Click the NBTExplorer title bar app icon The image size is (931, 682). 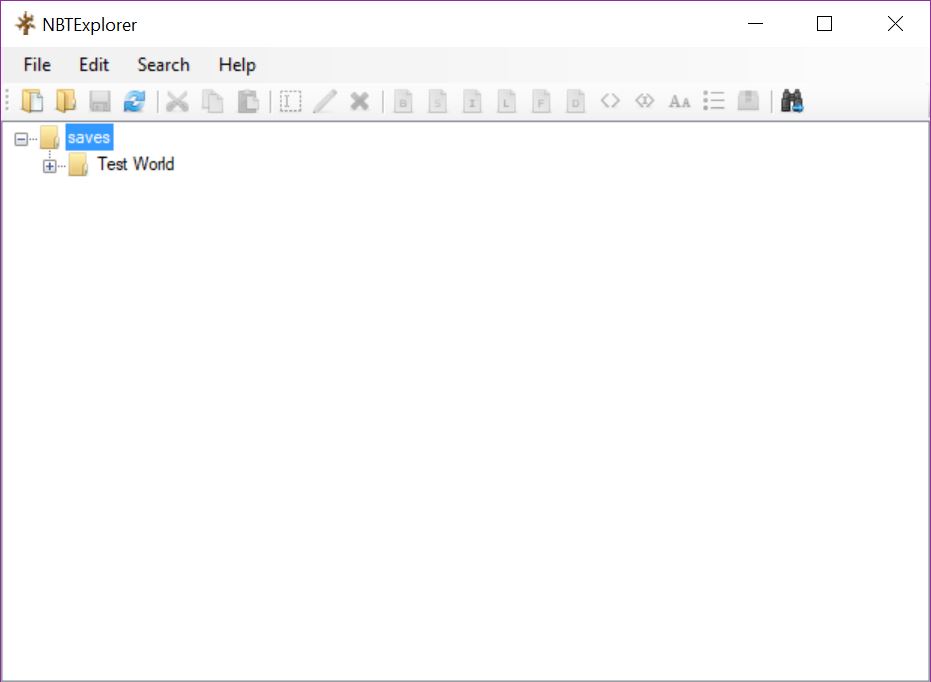coord(25,24)
